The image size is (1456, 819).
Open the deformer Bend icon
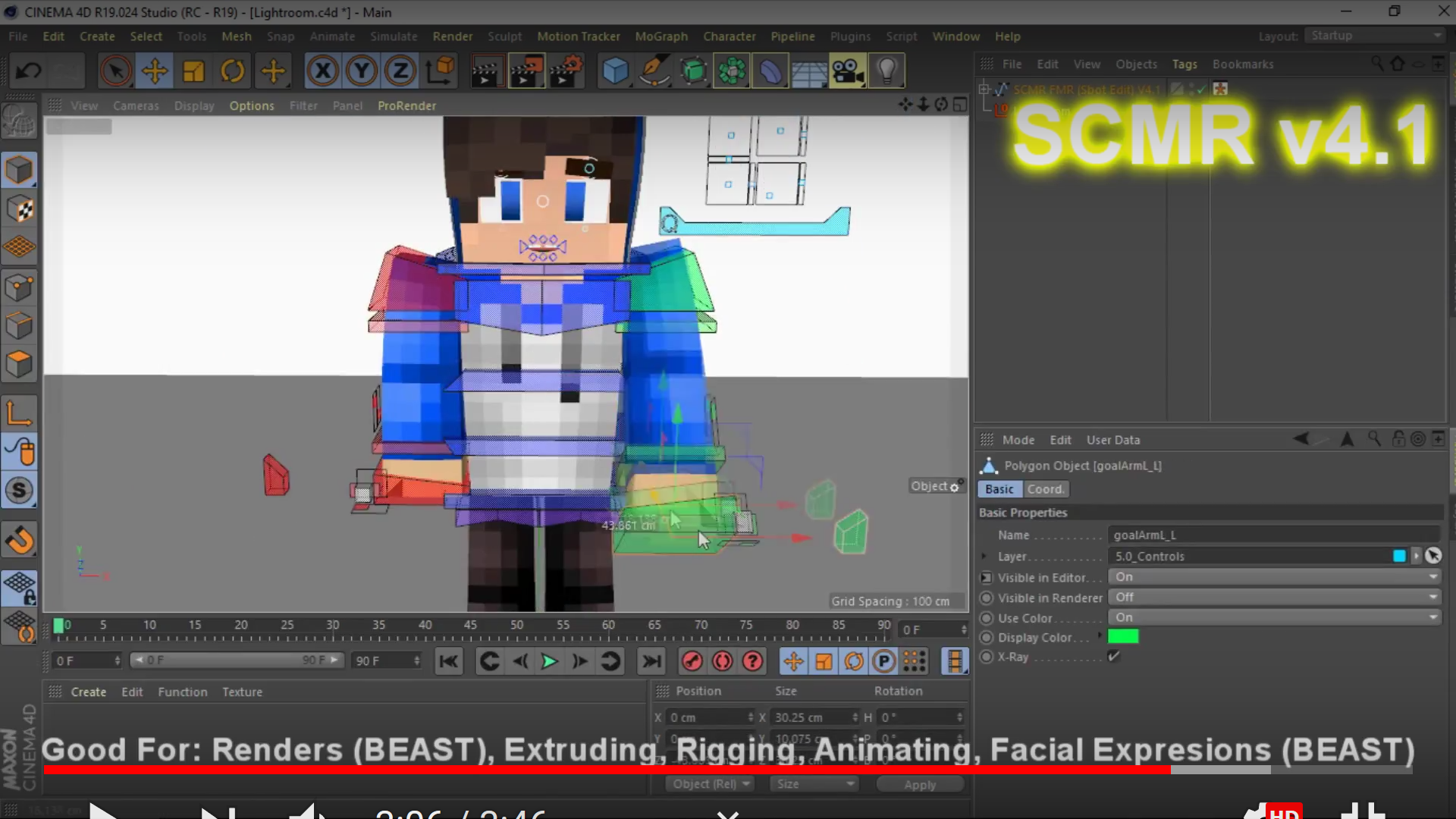tap(770, 71)
